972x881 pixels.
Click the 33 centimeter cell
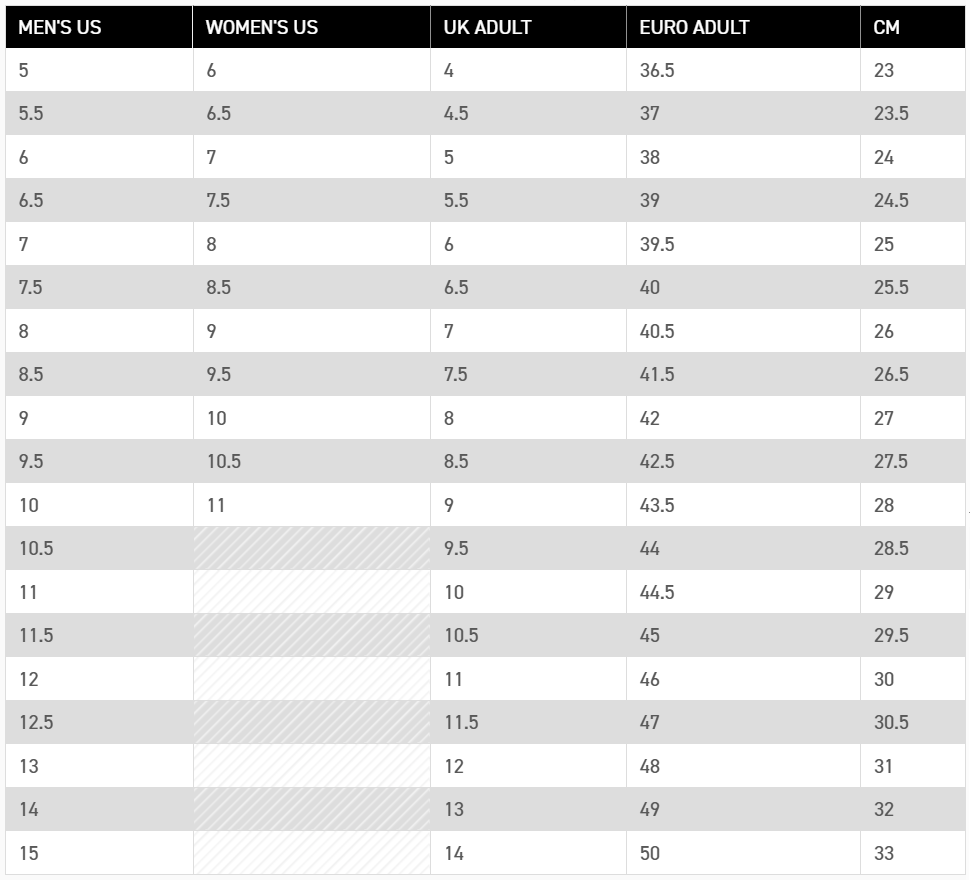pyautogui.click(x=913, y=853)
